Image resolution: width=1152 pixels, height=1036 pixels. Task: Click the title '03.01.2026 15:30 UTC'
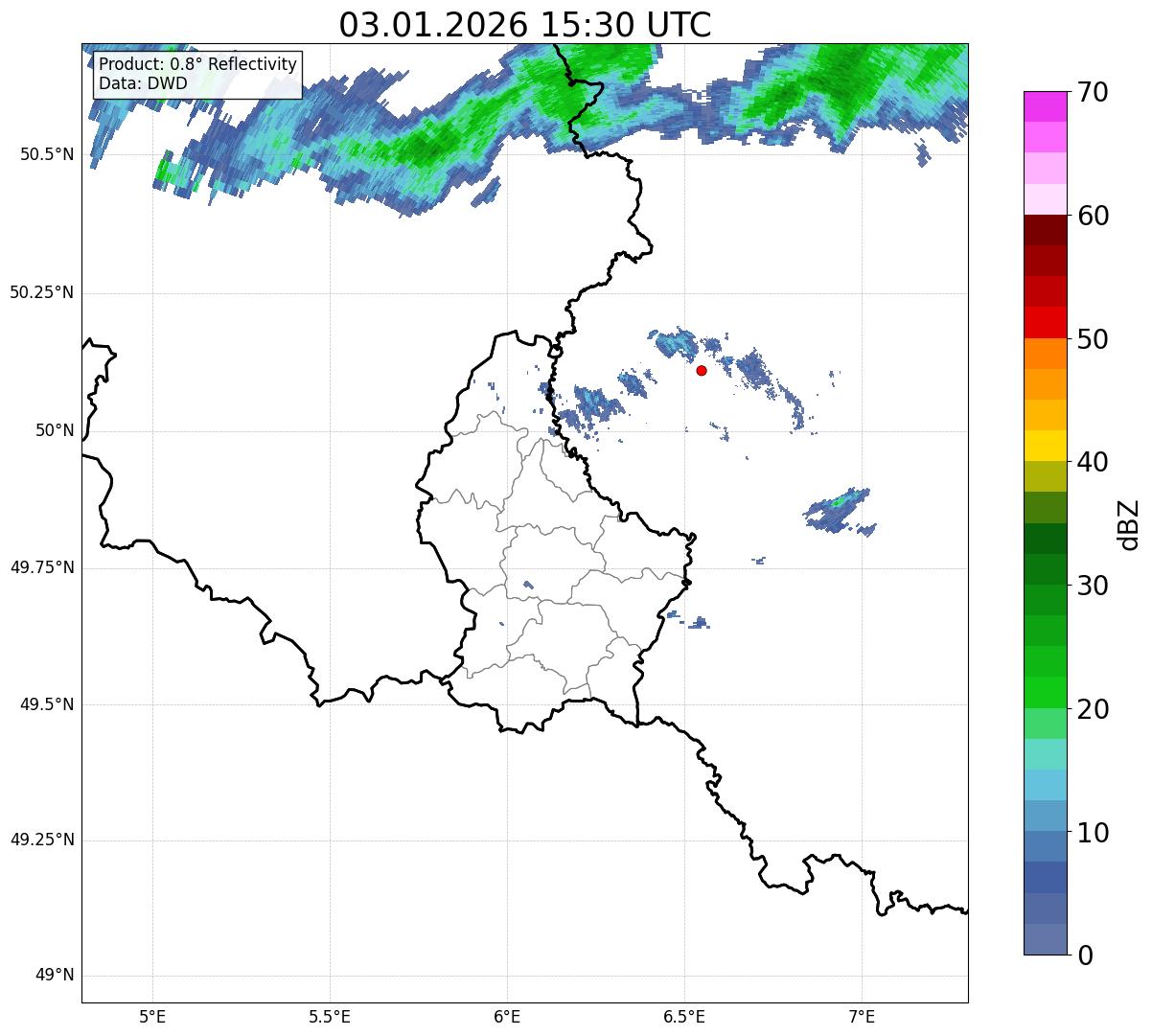tap(525, 24)
